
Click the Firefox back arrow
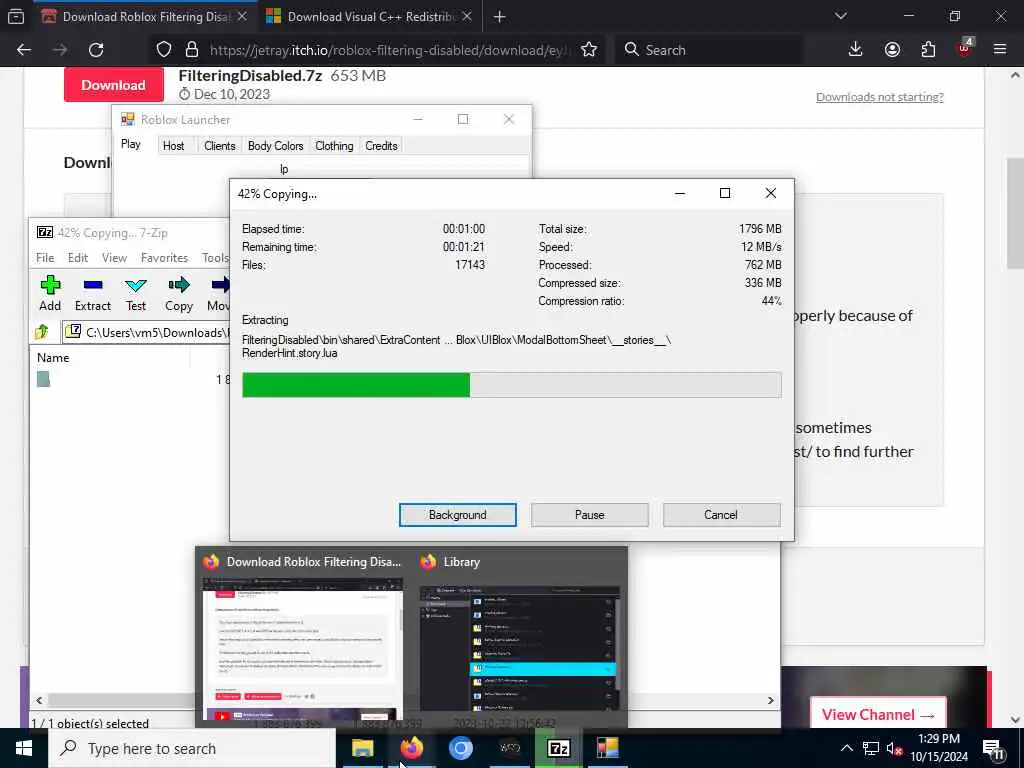pyautogui.click(x=24, y=50)
